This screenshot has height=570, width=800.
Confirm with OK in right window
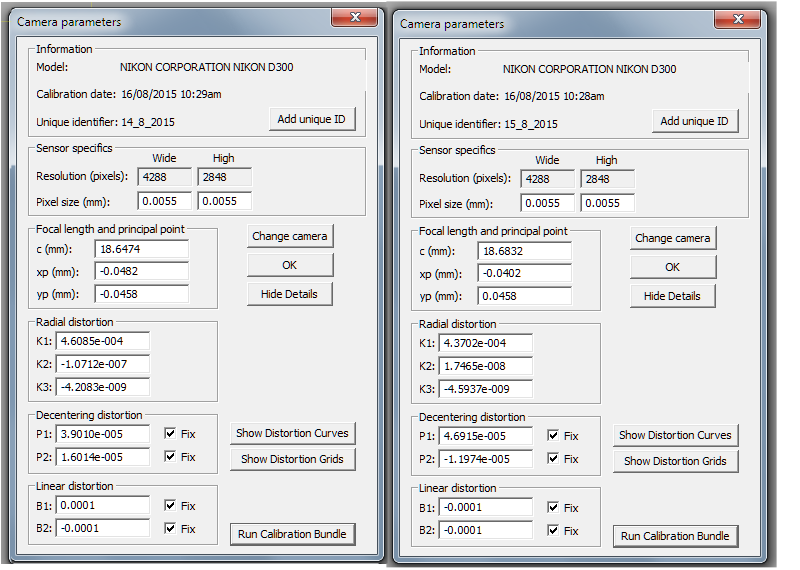pos(673,267)
